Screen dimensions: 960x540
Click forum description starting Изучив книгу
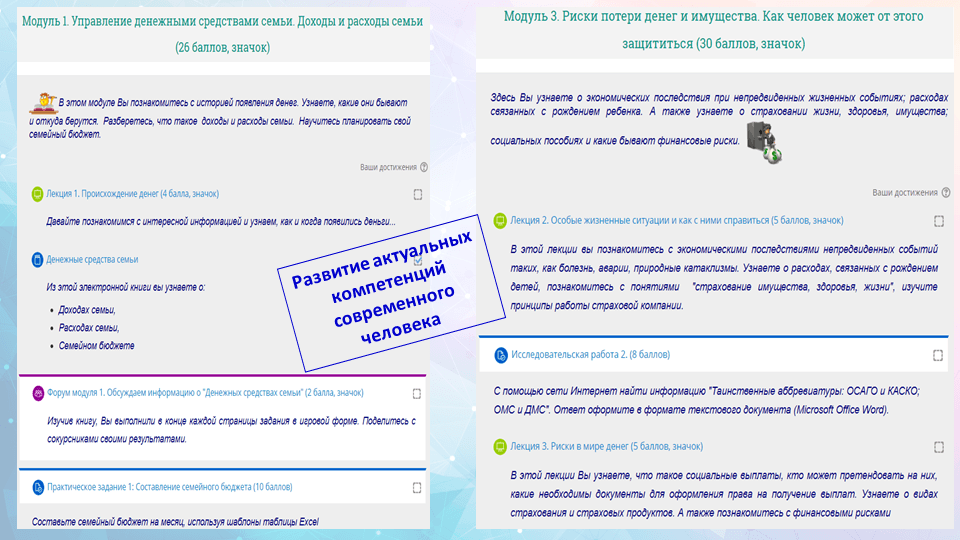click(x=231, y=430)
